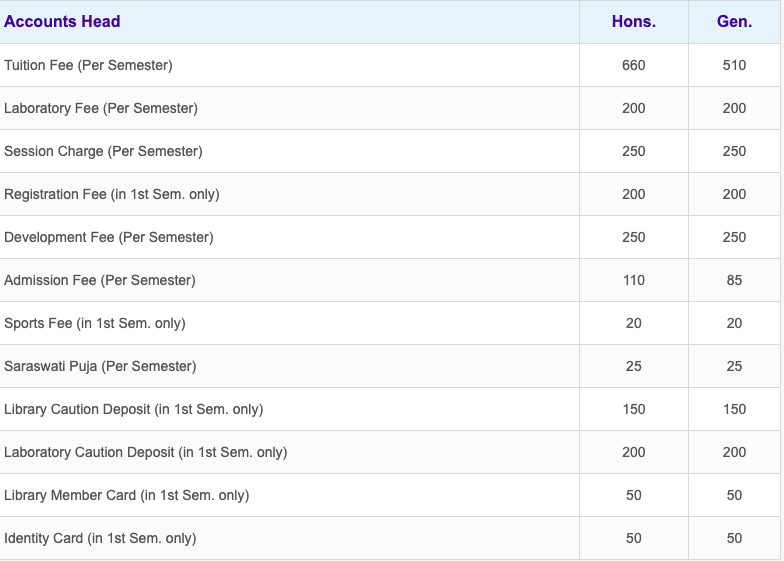Screen dimensions: 784x561
Task: Click the Identity Card row label
Action: [100, 538]
